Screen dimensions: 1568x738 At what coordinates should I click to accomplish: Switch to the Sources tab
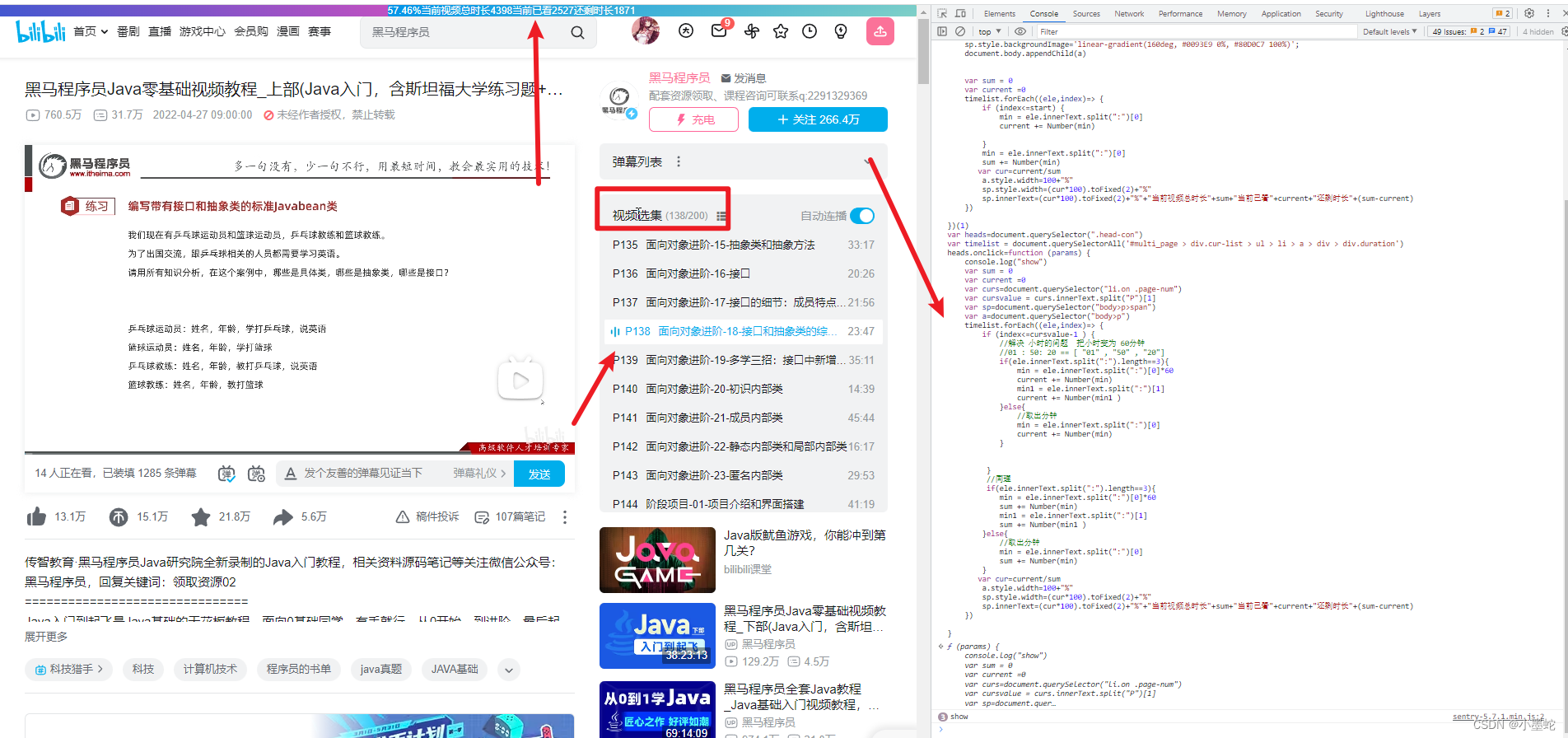1086,13
